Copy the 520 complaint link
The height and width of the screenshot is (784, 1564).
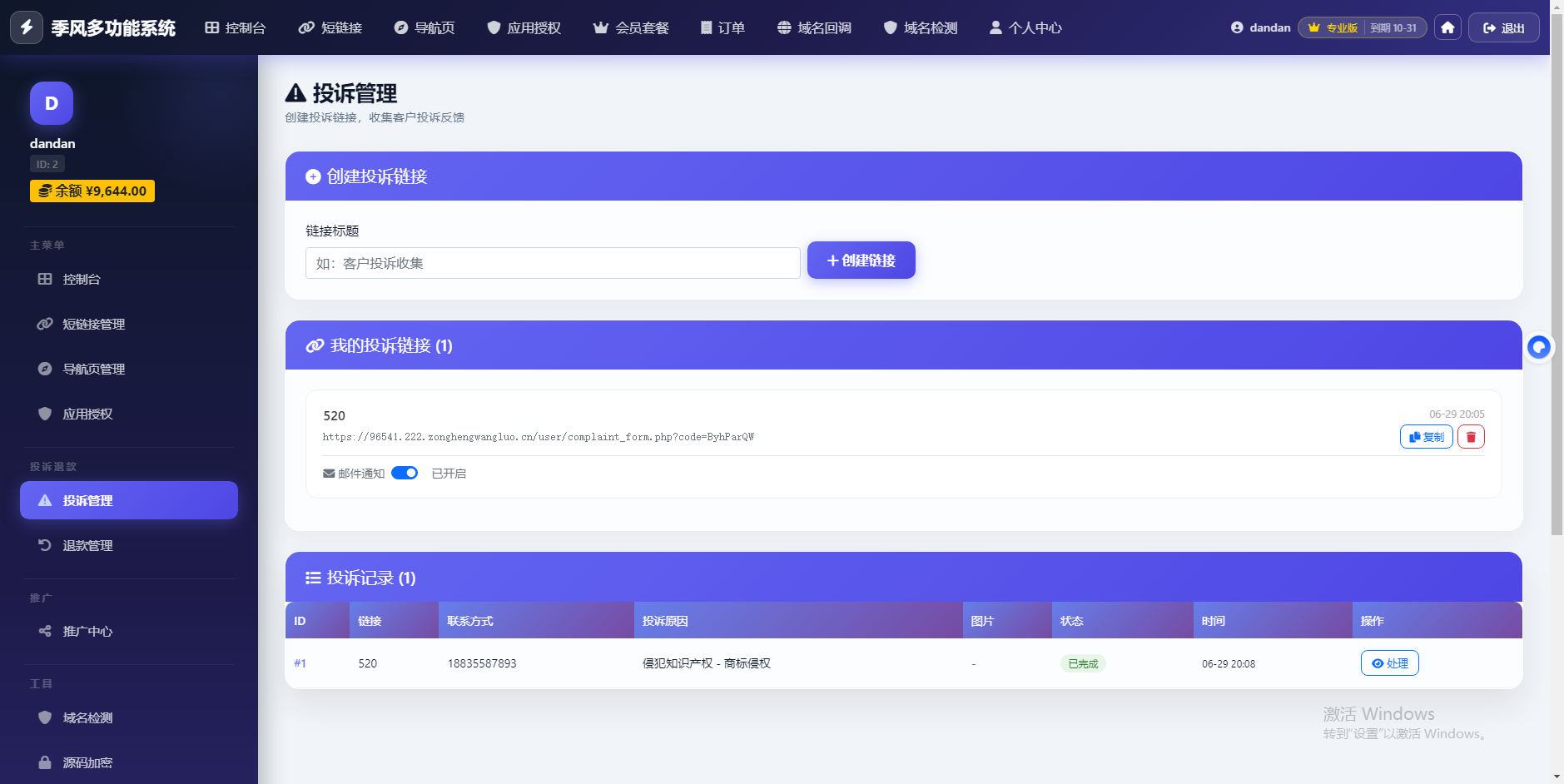point(1426,437)
